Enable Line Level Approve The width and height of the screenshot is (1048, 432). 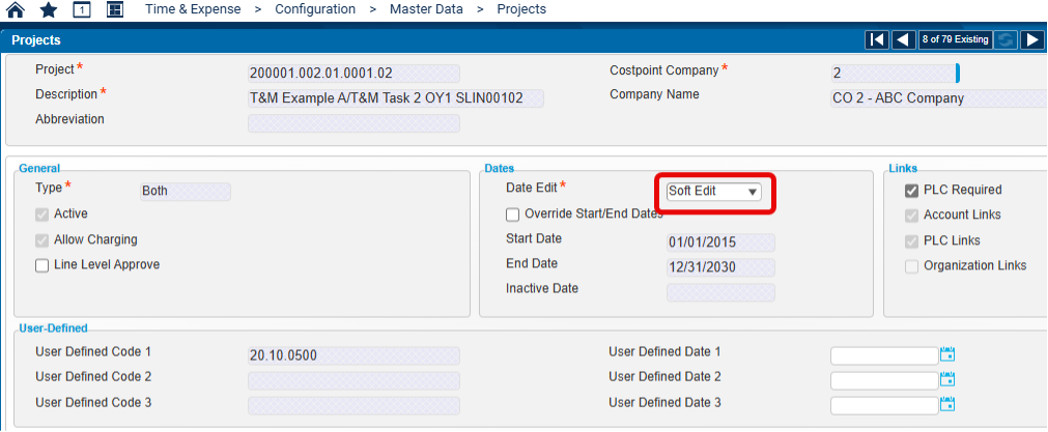coord(42,265)
